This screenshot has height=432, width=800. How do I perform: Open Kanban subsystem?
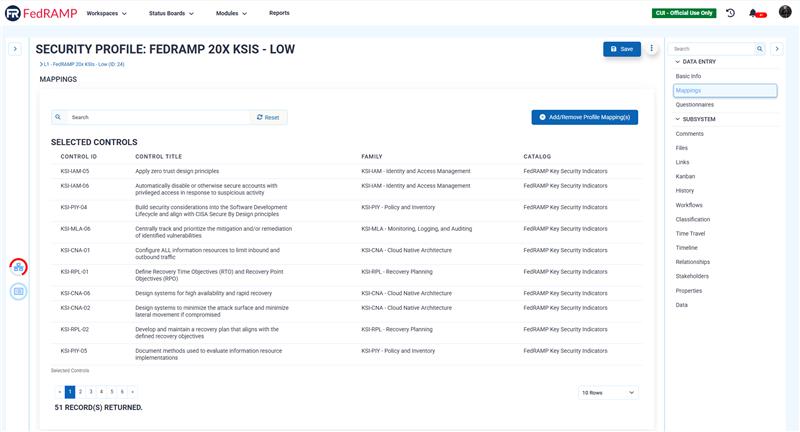(685, 176)
